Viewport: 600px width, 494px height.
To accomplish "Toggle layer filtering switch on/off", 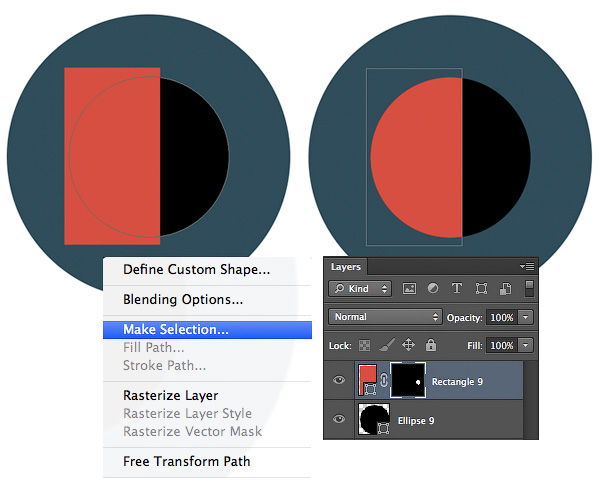I will click(x=529, y=289).
